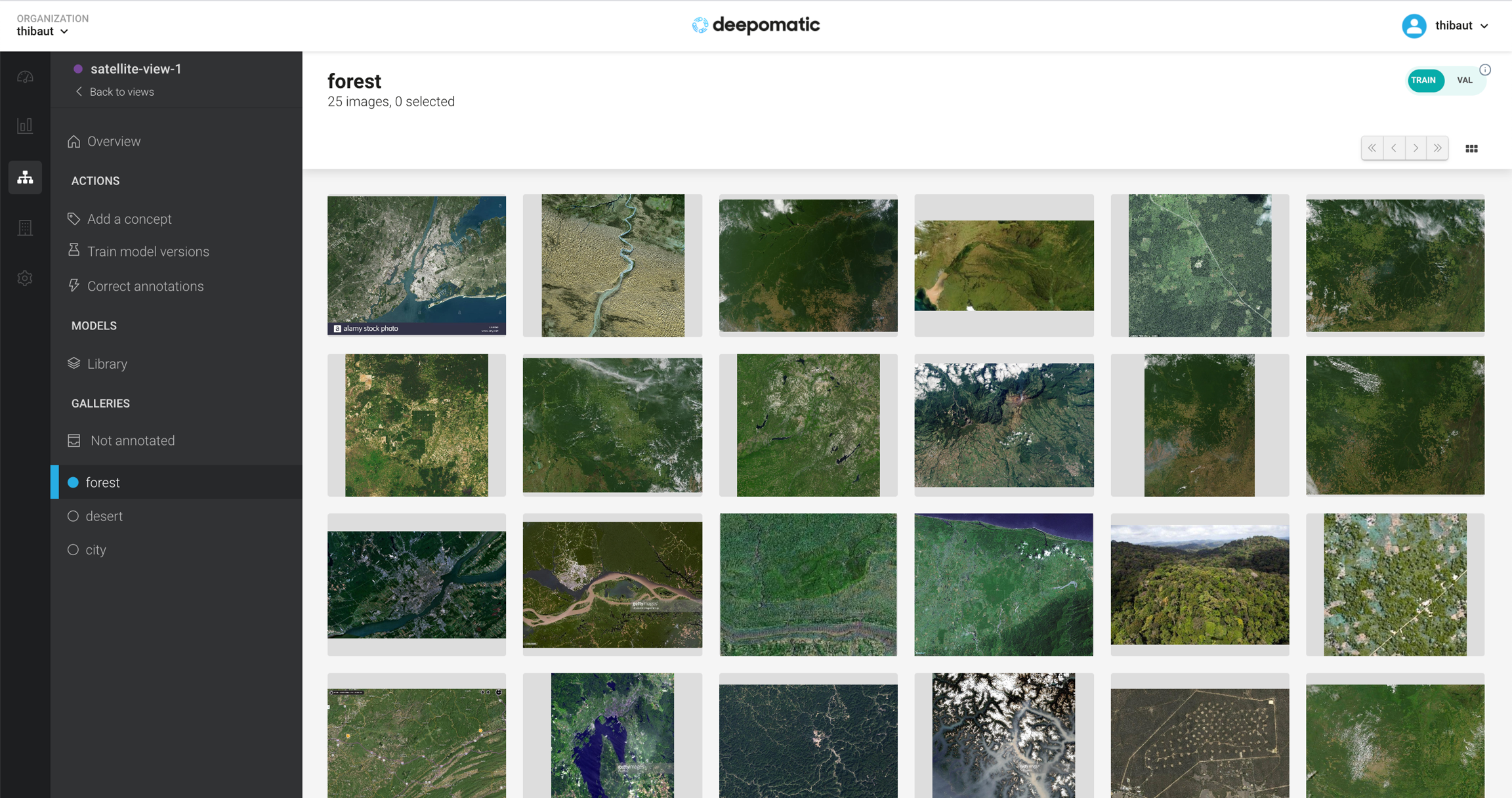
Task: Open the dashboard gauge icon in left rail
Action: click(x=25, y=77)
